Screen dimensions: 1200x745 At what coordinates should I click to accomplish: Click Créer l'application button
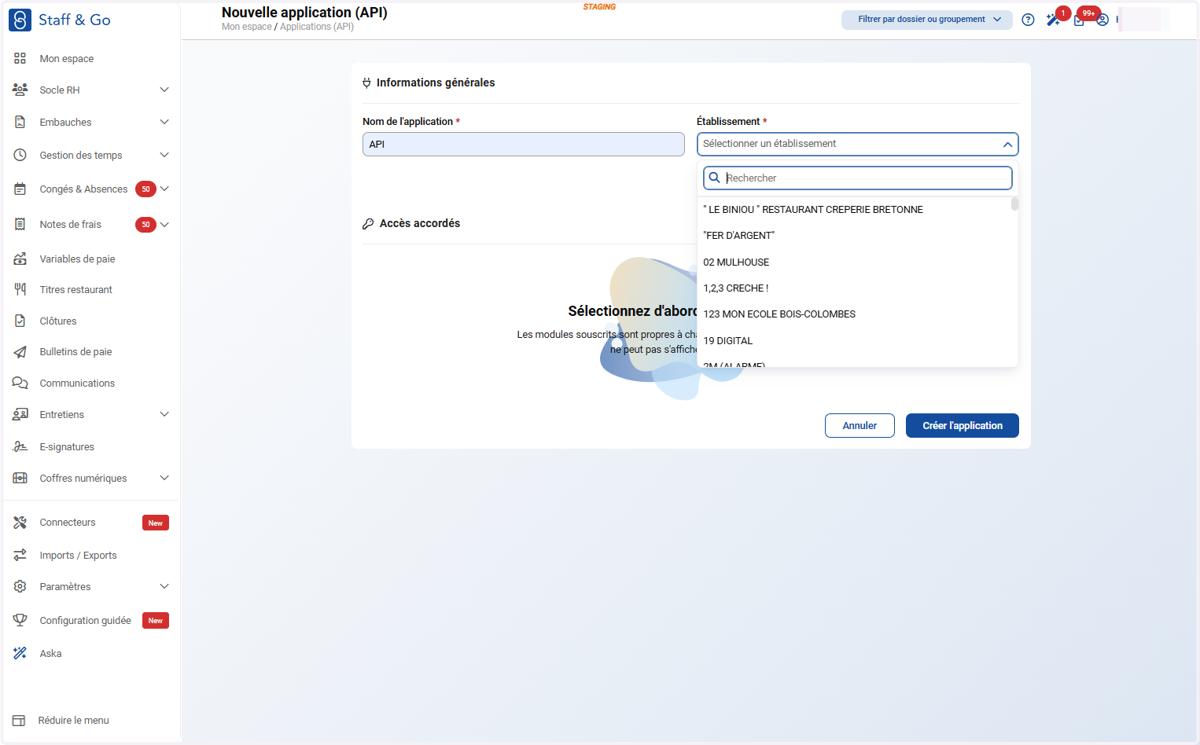962,426
